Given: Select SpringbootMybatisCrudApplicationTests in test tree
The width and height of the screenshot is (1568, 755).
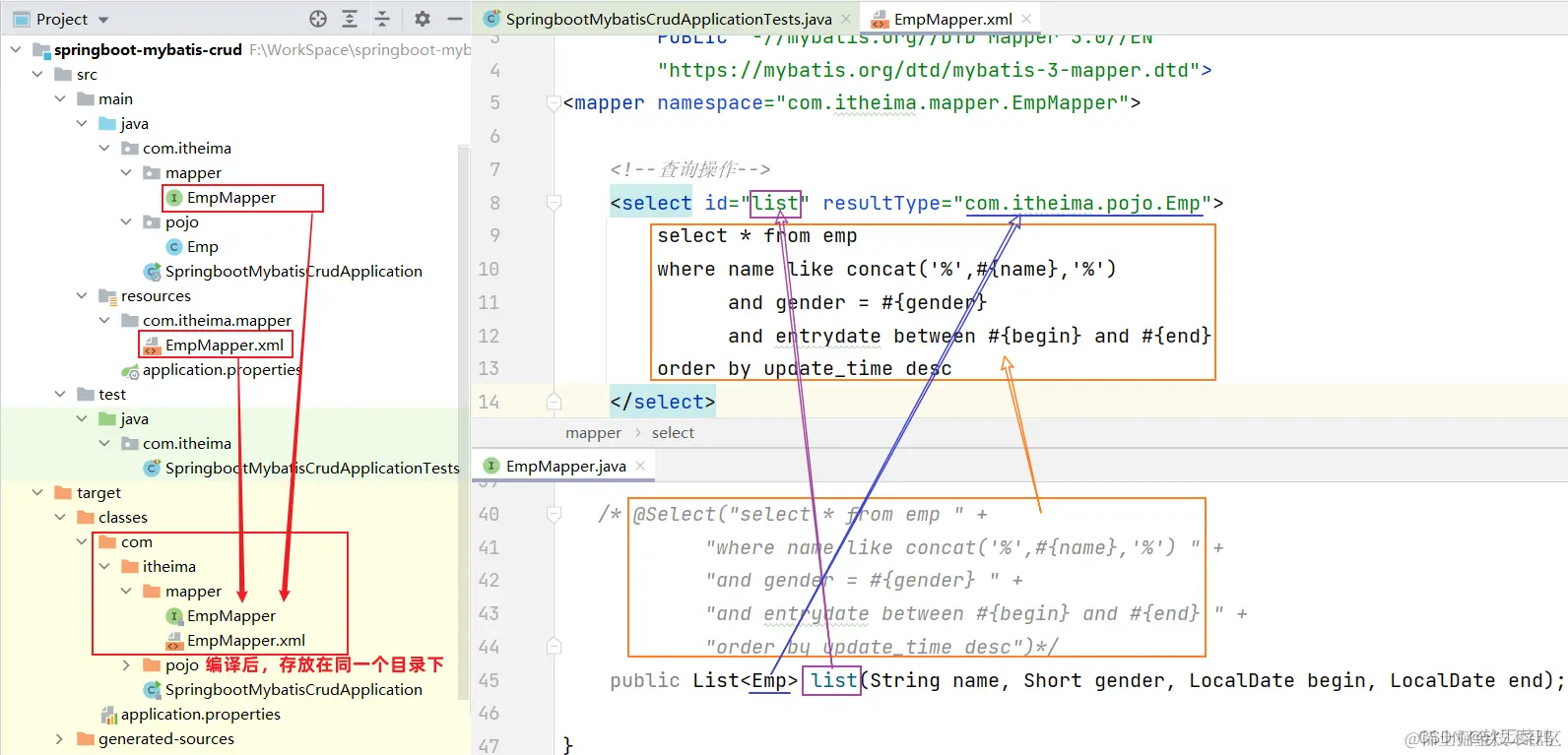Looking at the screenshot, I should [x=312, y=468].
